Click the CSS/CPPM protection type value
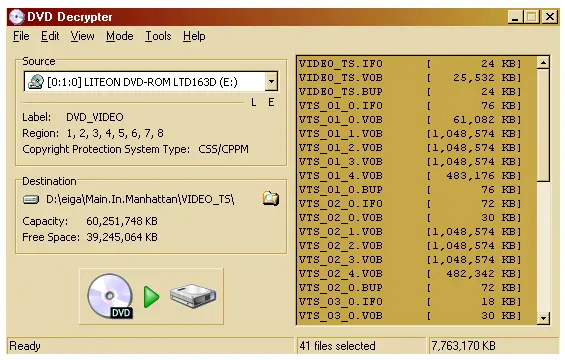The height and width of the screenshot is (360, 565). pyautogui.click(x=223, y=149)
